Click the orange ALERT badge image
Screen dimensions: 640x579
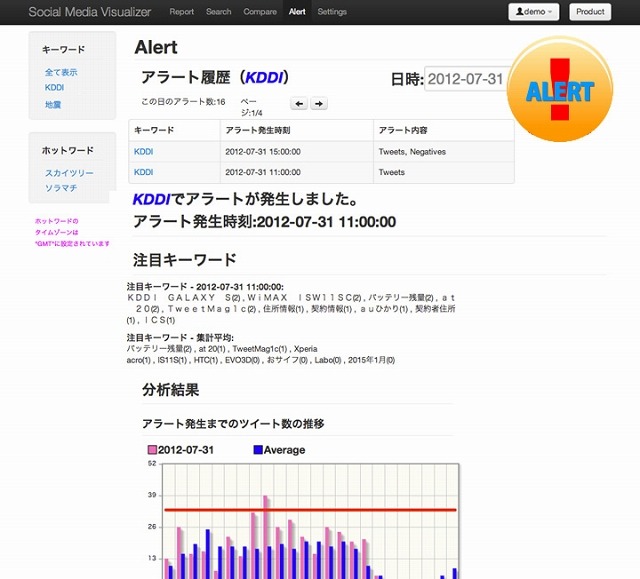tap(560, 89)
